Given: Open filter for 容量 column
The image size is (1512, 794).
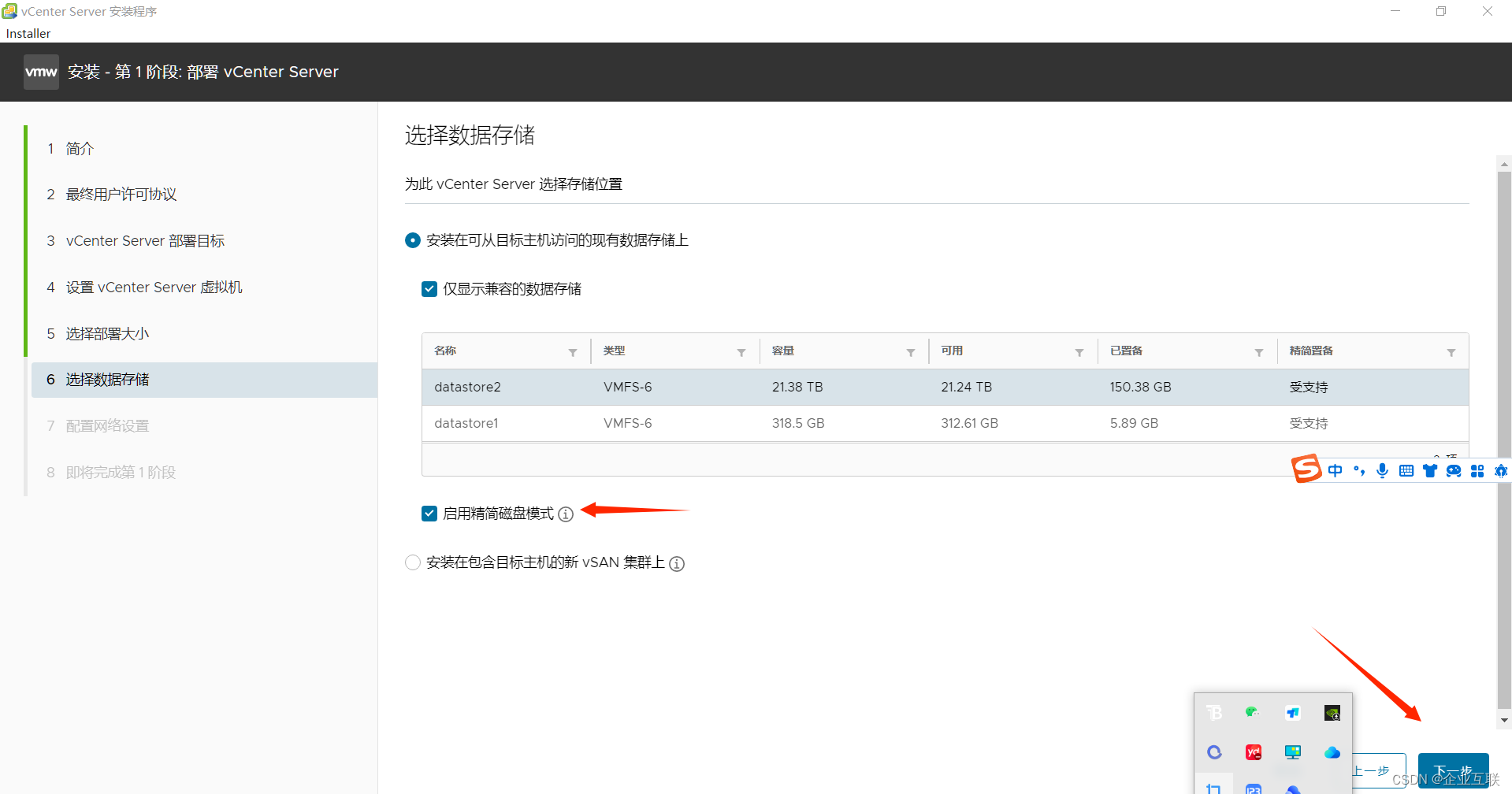Looking at the screenshot, I should coord(911,352).
